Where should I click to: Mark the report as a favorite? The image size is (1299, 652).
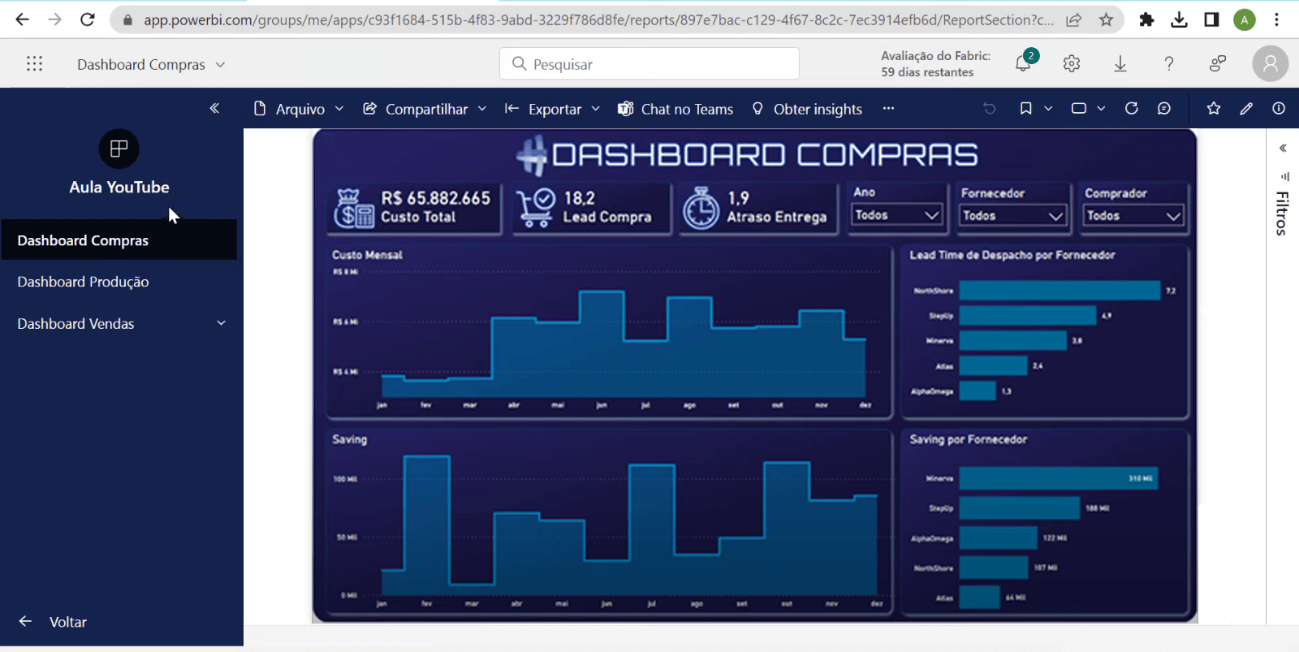click(1214, 108)
